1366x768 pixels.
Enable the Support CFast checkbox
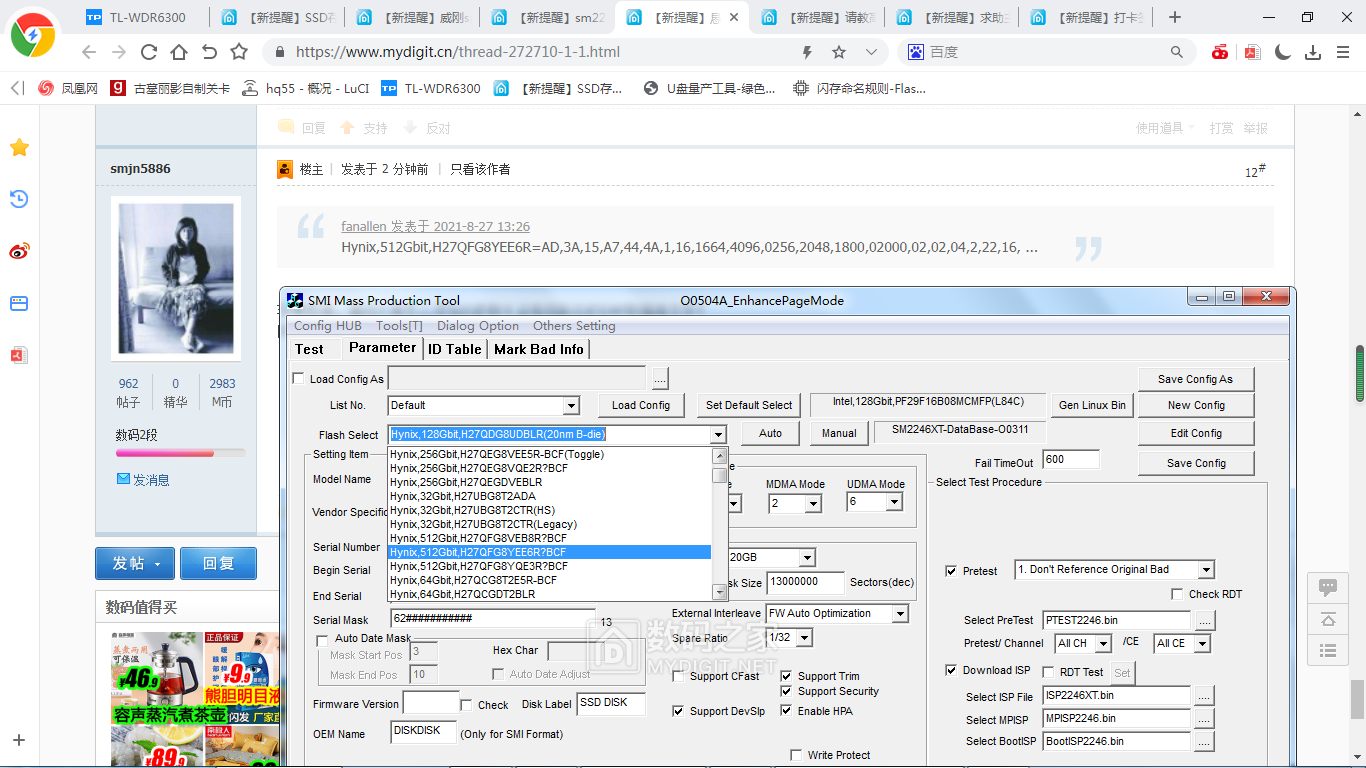679,676
